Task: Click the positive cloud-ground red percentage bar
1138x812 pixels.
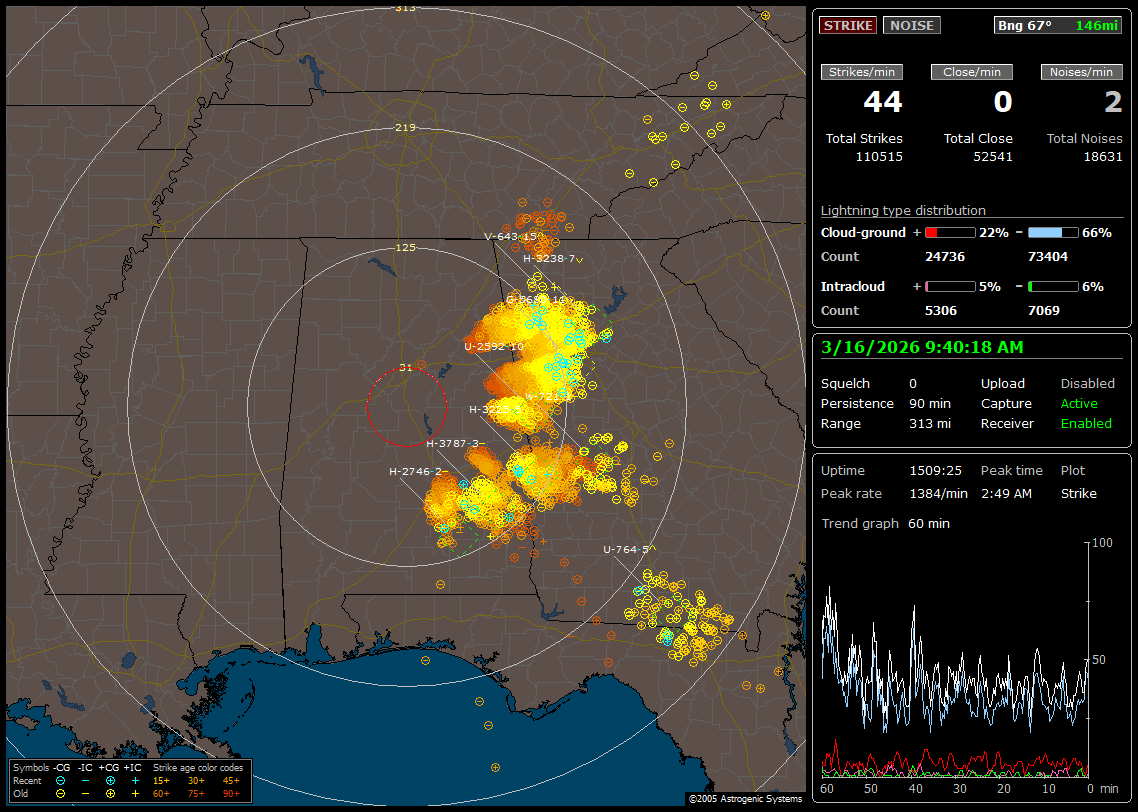Action: point(949,232)
